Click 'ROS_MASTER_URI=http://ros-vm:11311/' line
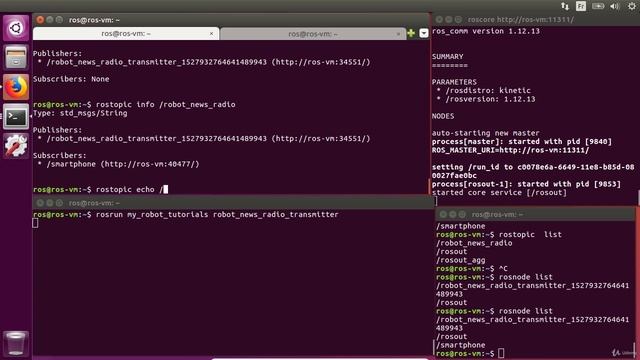 click(x=511, y=150)
